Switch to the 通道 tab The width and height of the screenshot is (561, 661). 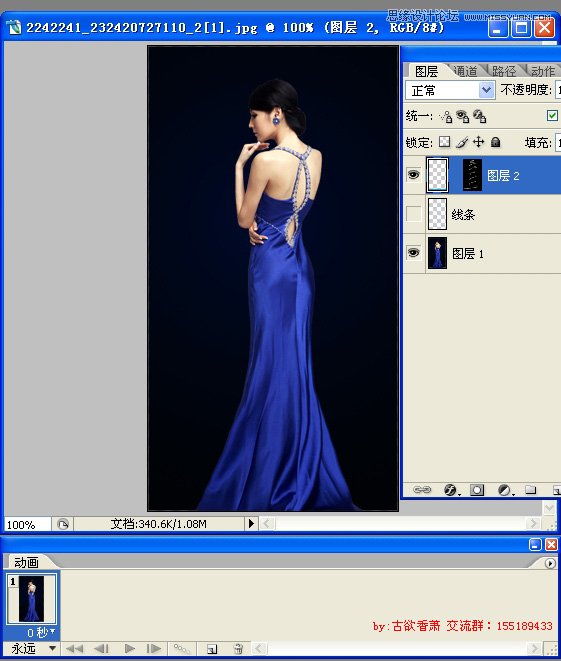[x=466, y=71]
